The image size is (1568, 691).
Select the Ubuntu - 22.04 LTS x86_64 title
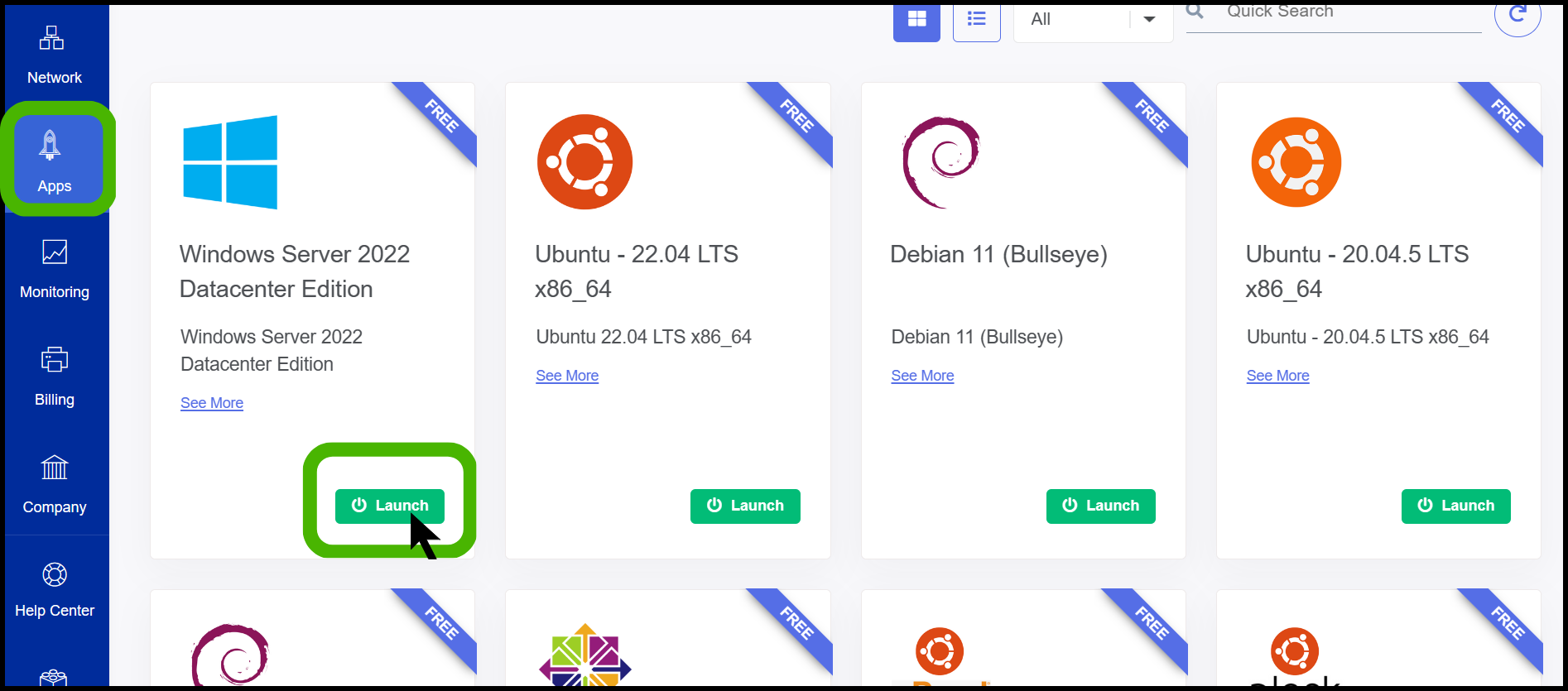point(636,271)
